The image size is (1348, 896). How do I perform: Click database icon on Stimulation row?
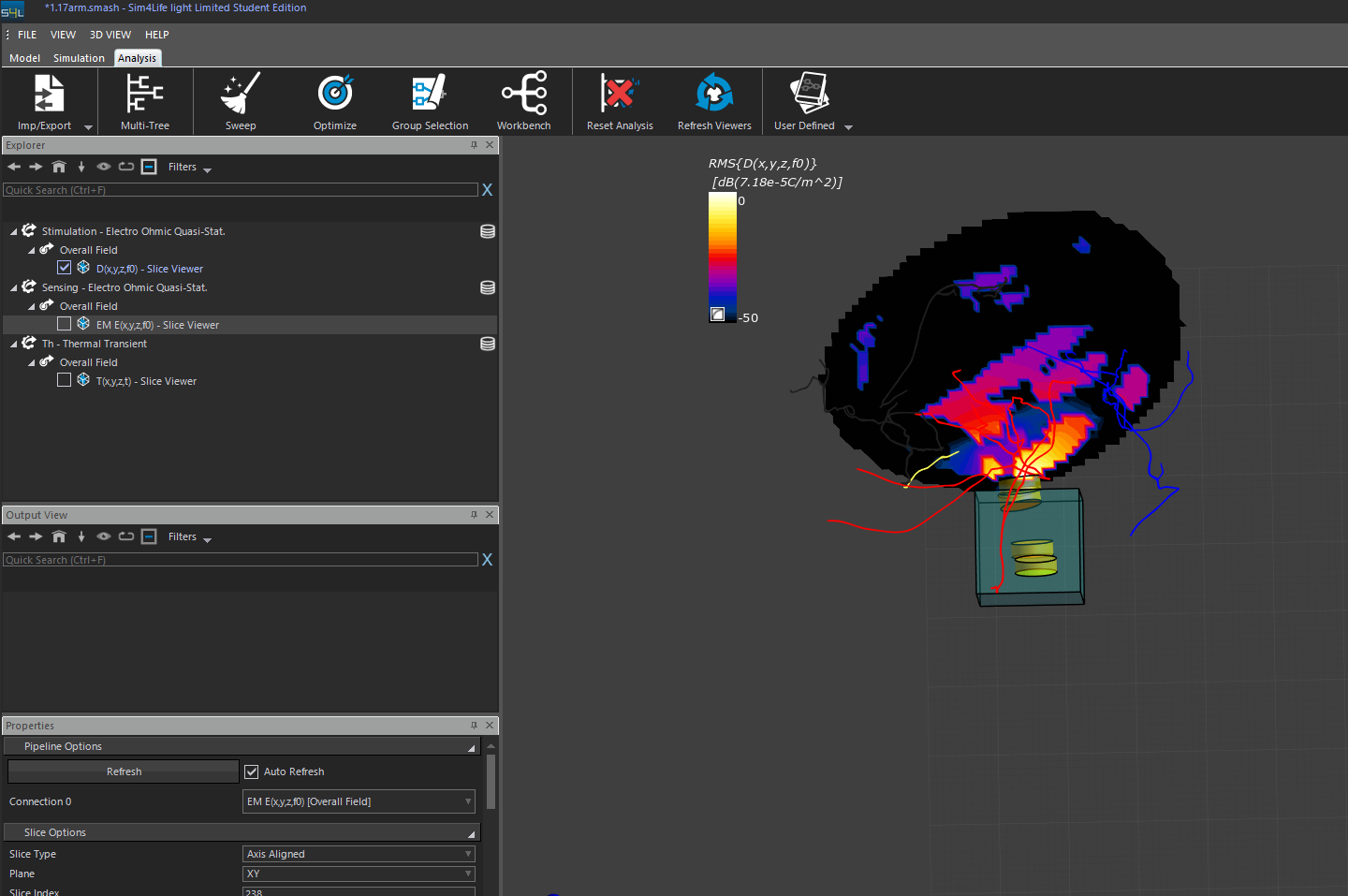point(488,231)
